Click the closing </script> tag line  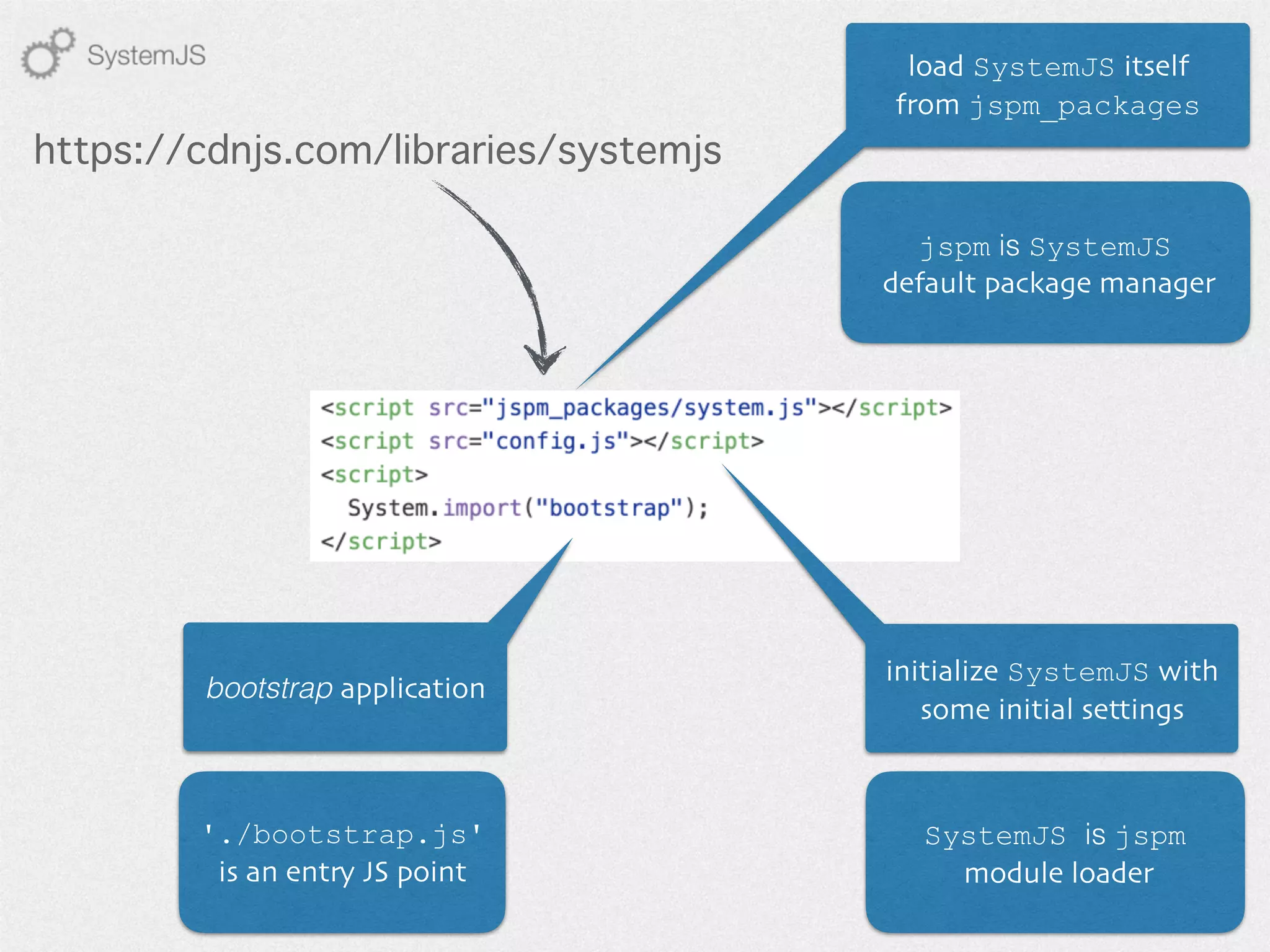coord(381,542)
